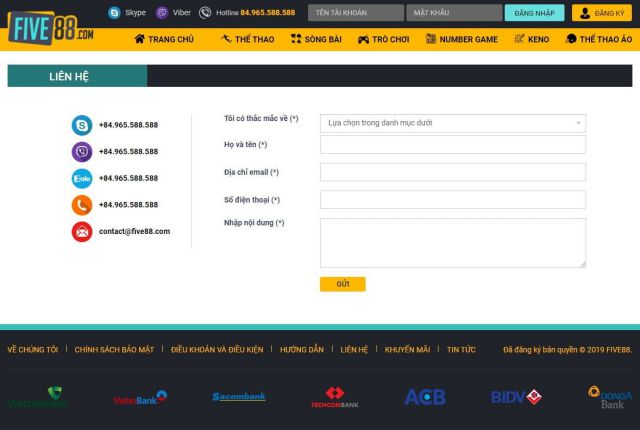Screen dimensions: 640x430
Task: Focus the Nhập nội dung text area
Action: (453, 243)
